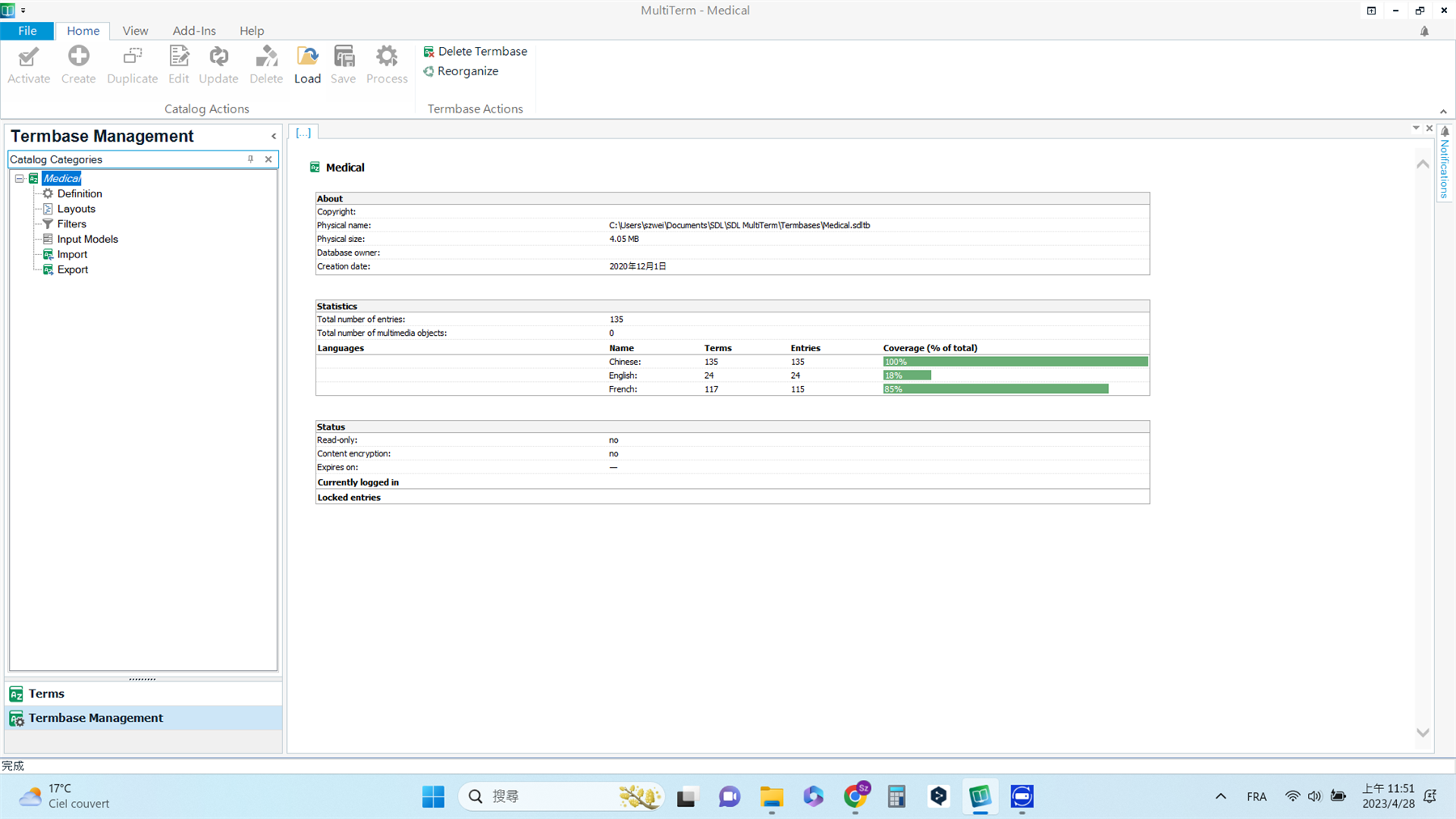Collapse the Medical tree node

point(19,179)
